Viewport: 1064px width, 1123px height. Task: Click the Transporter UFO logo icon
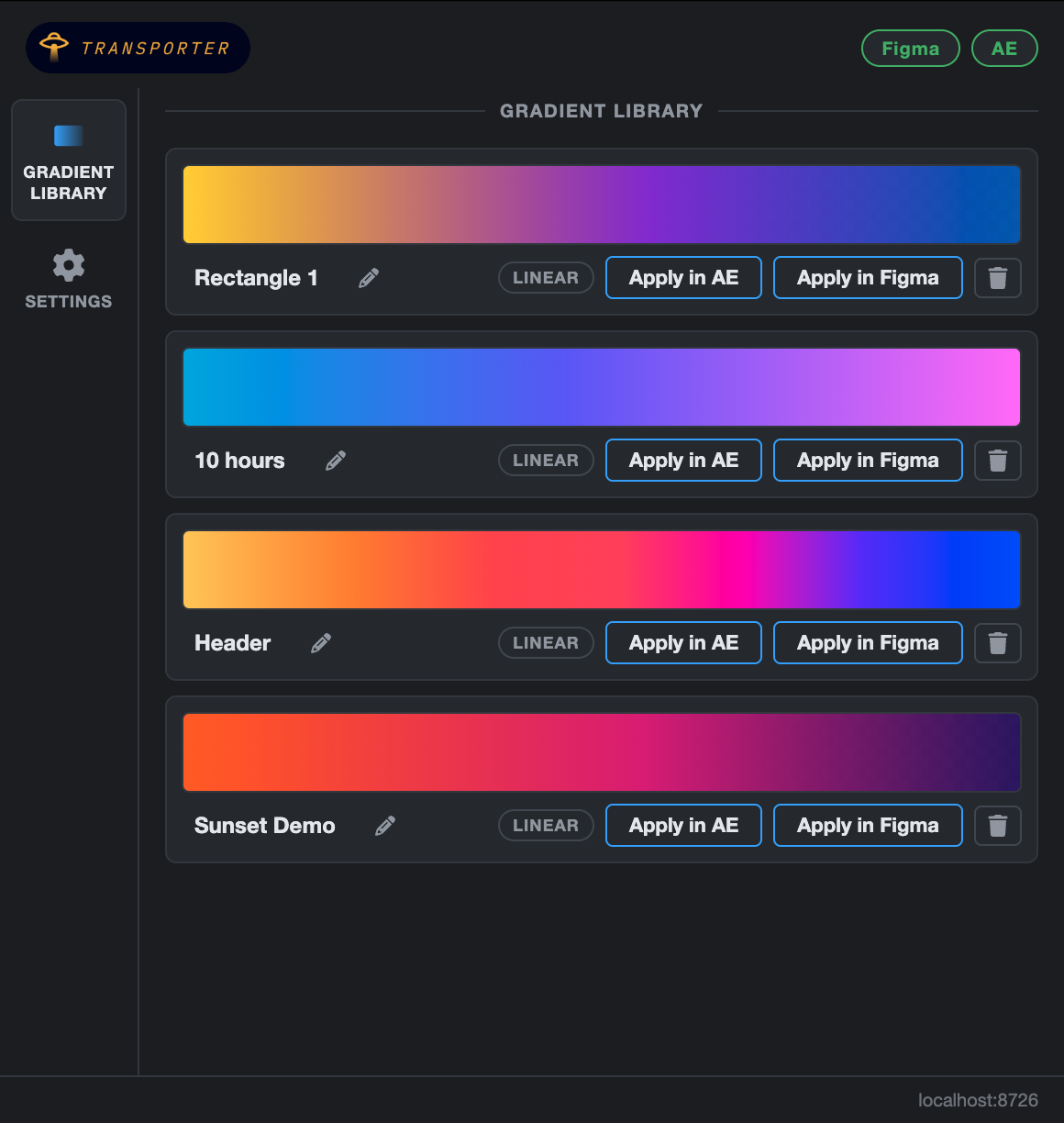[54, 46]
